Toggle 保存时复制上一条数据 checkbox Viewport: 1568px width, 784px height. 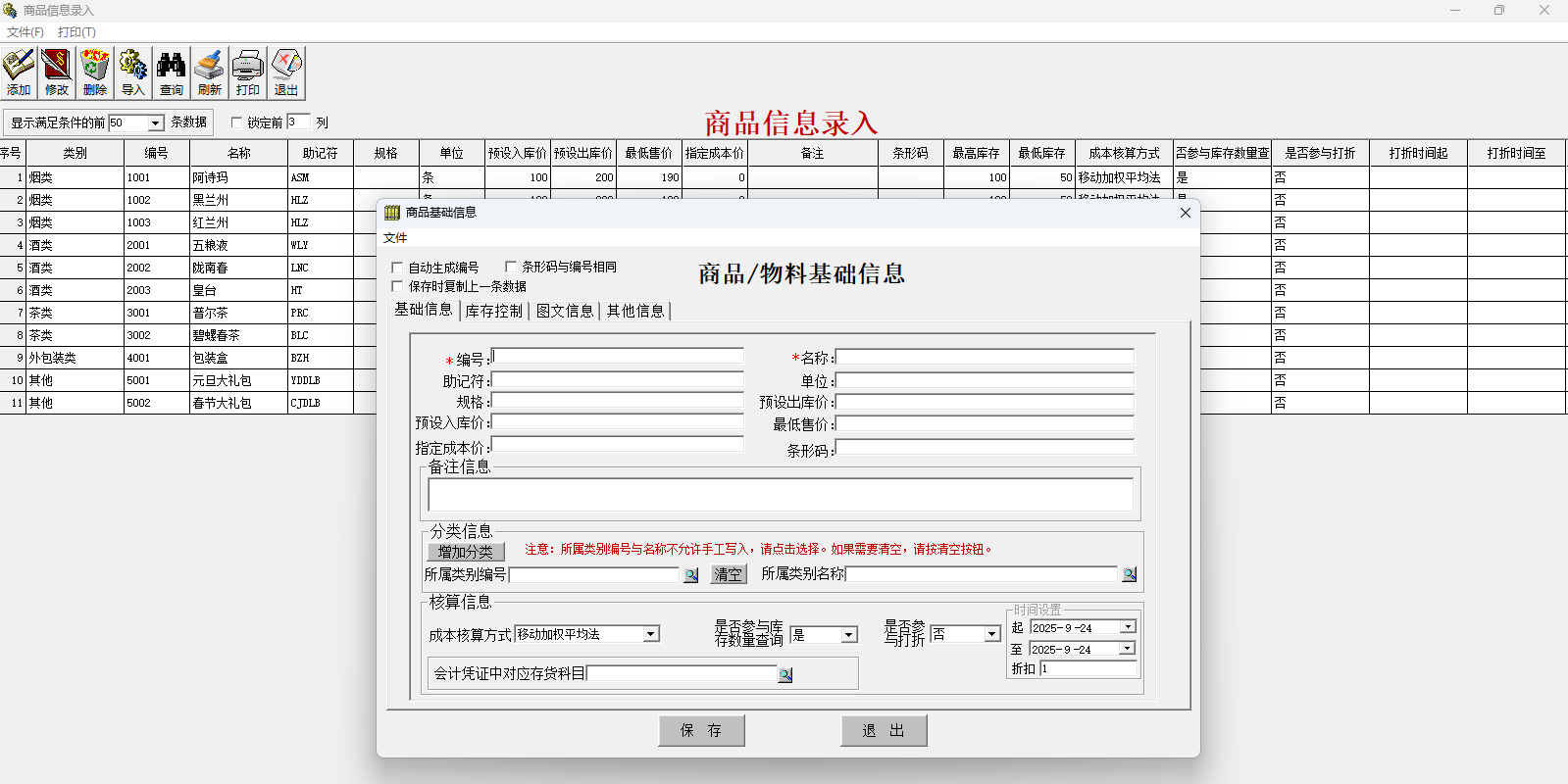click(398, 286)
